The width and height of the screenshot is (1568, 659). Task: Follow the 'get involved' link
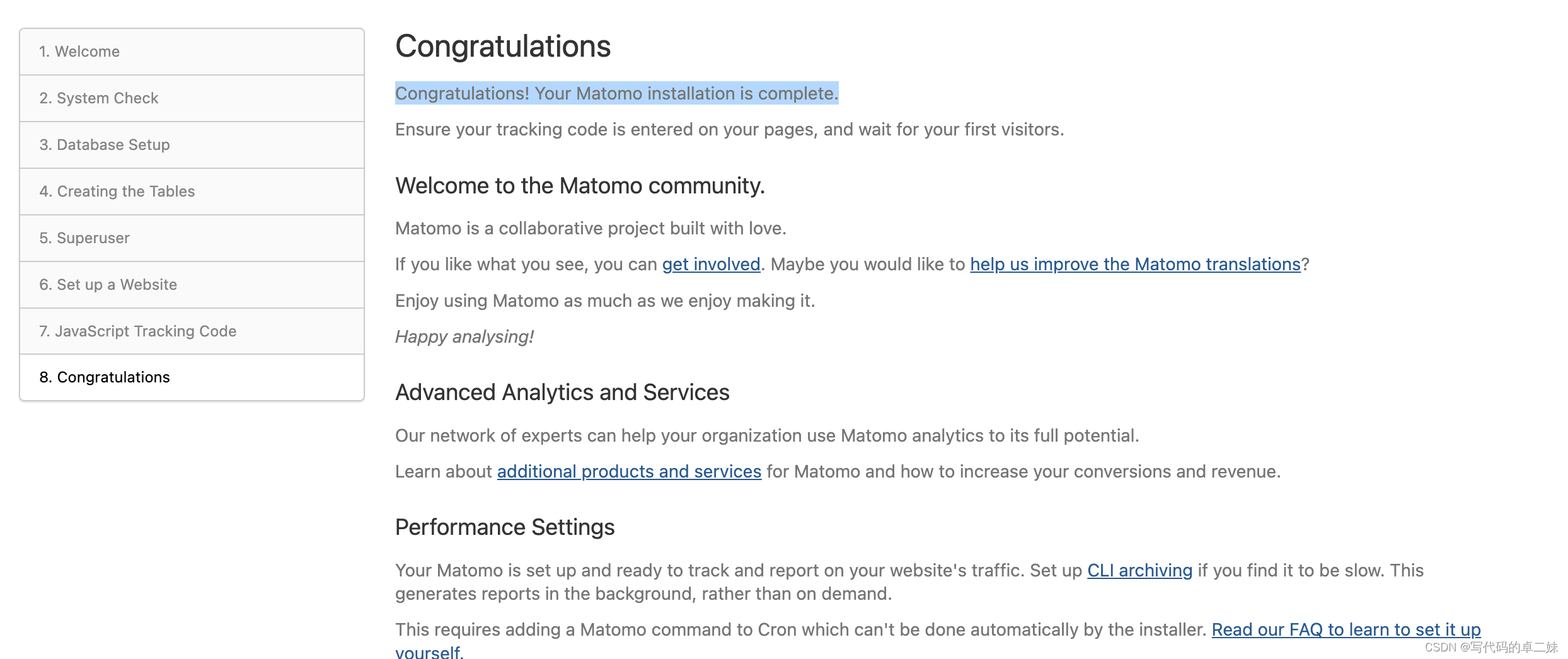pos(711,265)
